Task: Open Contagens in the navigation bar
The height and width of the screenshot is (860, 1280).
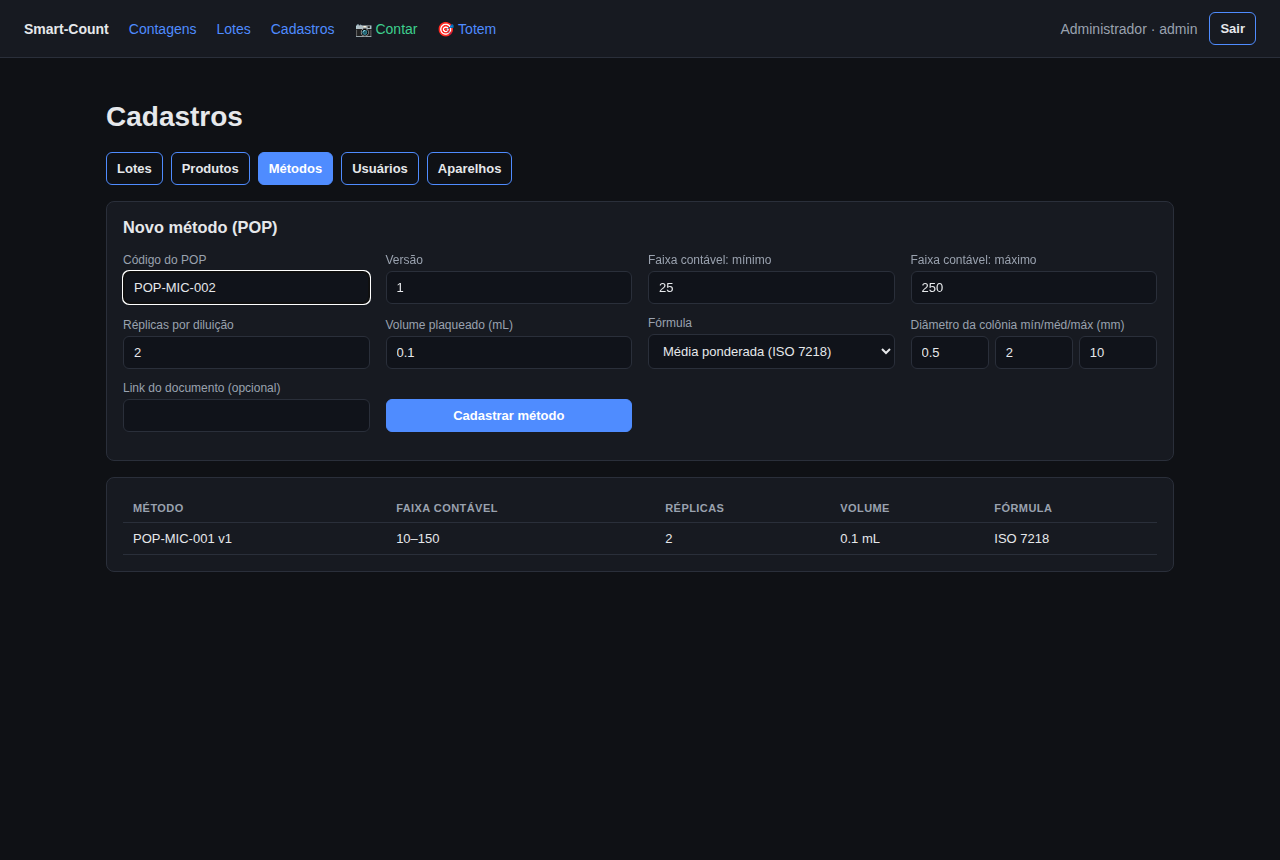Action: [163, 29]
